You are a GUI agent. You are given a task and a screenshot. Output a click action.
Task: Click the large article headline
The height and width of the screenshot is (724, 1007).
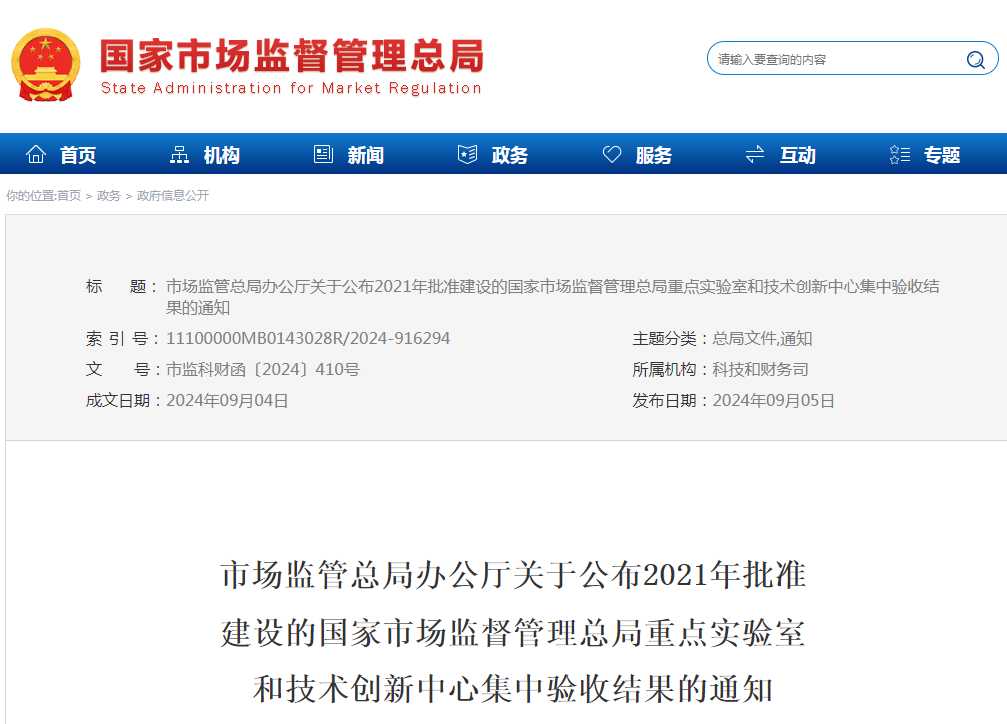[512, 632]
